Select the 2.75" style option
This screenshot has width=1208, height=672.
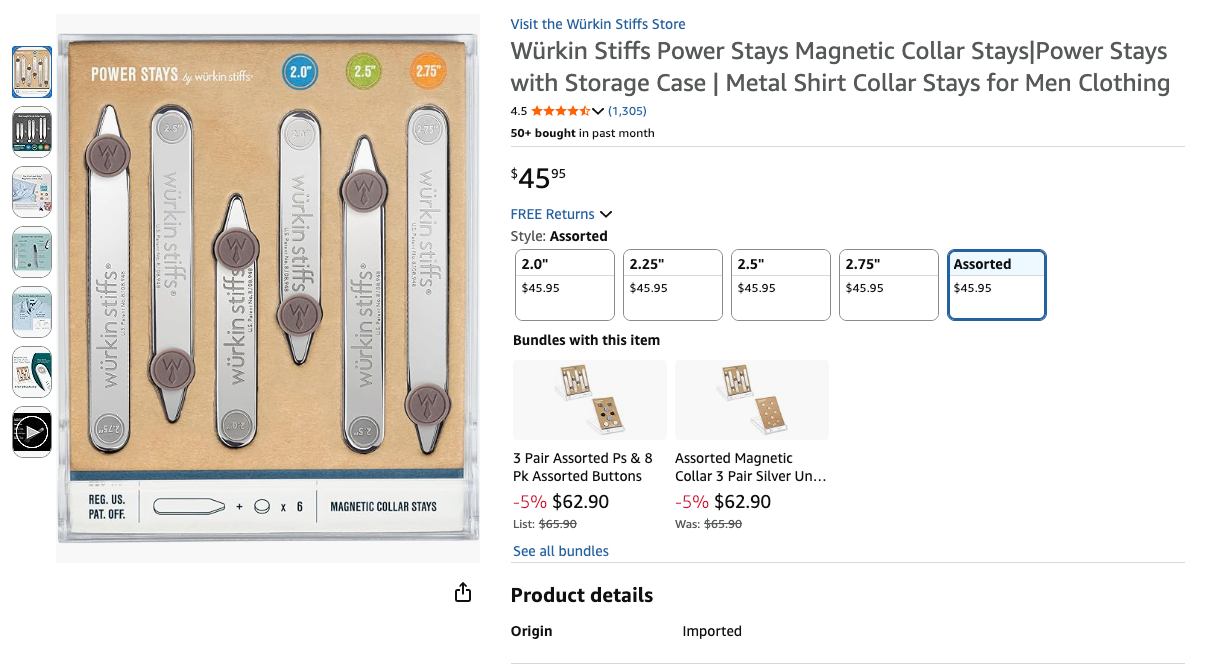[x=888, y=284]
